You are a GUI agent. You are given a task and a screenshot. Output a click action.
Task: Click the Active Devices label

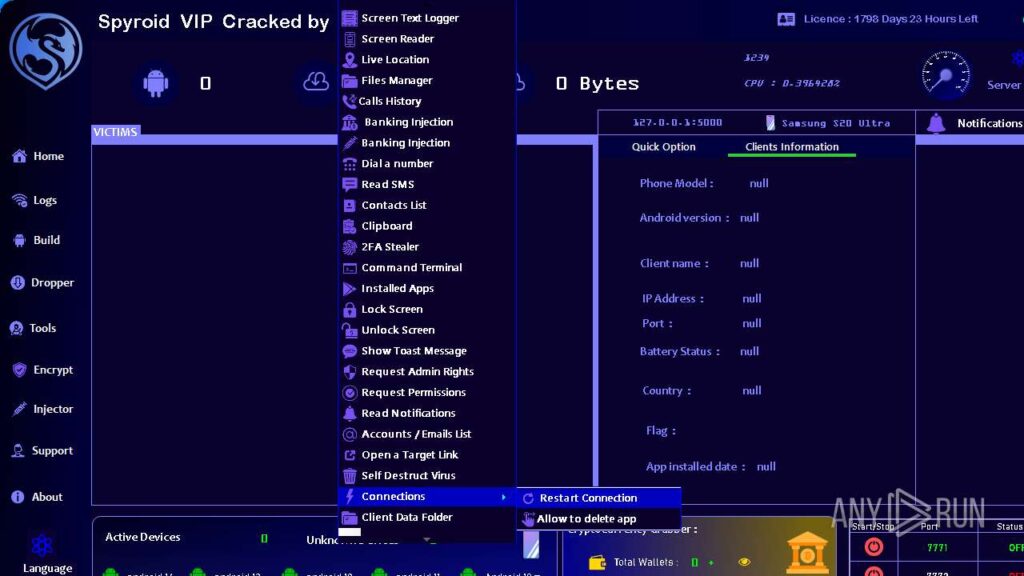142,537
